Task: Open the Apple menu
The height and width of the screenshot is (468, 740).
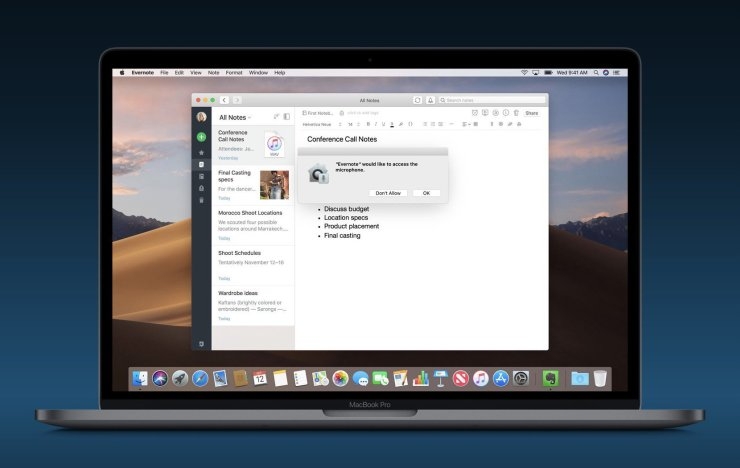Action: point(122,73)
